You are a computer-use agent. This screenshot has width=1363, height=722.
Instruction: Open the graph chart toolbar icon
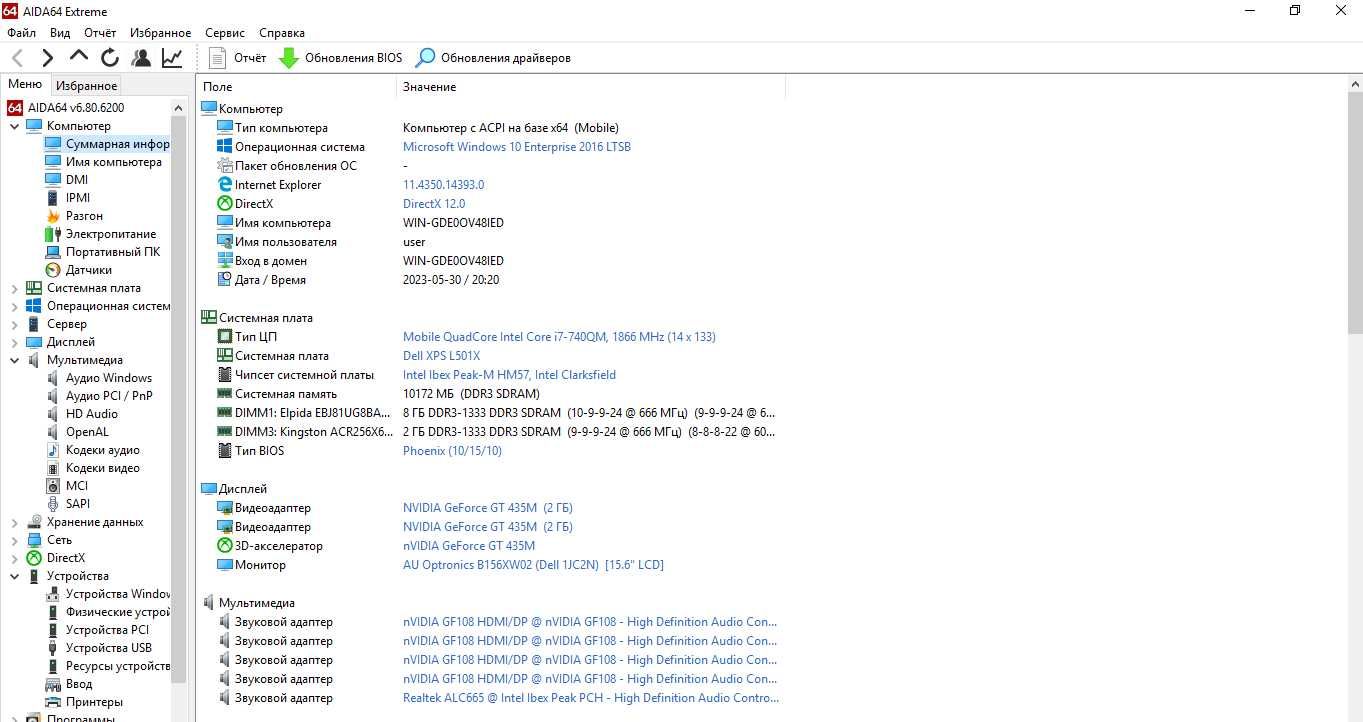[172, 58]
